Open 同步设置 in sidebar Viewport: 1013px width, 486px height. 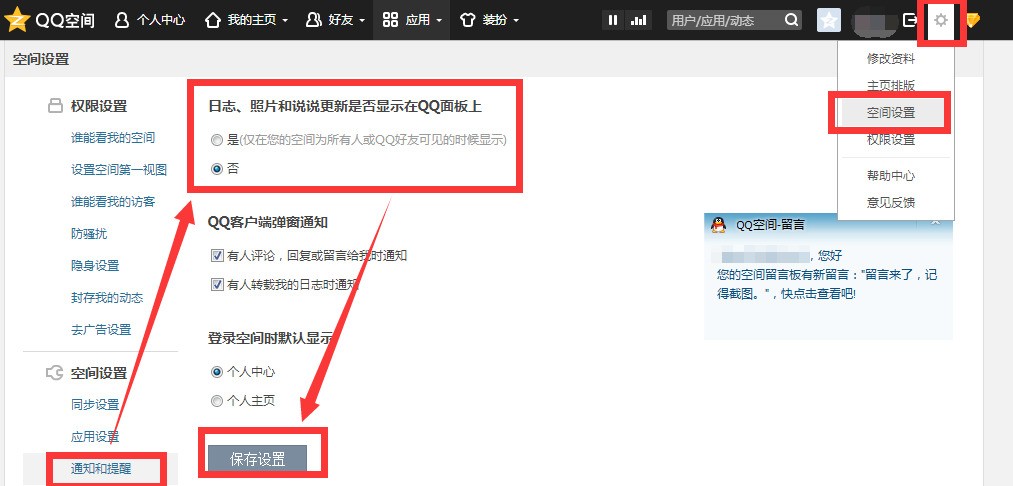[95, 405]
